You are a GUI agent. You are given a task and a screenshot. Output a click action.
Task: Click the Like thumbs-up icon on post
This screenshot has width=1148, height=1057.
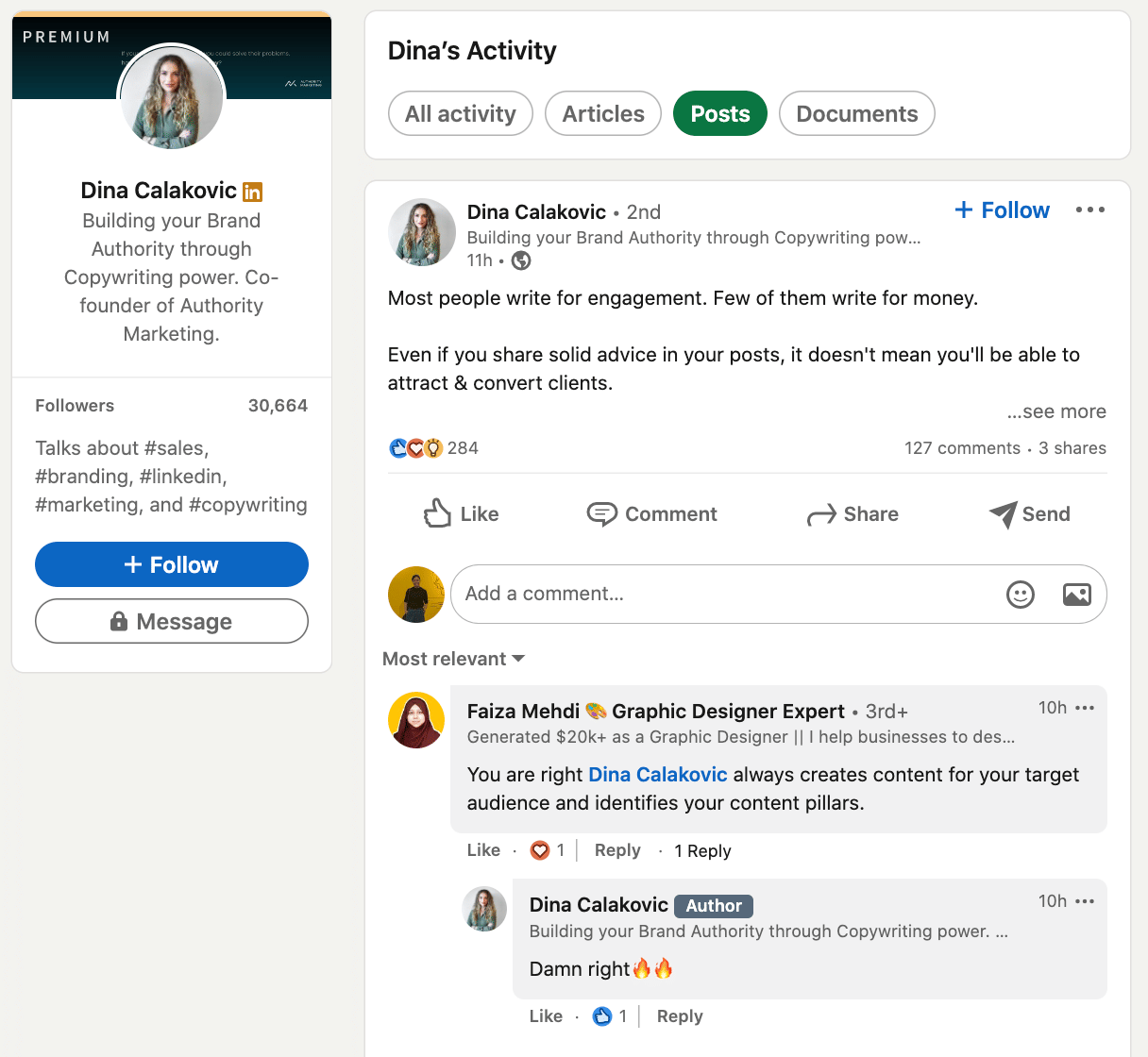pos(437,513)
